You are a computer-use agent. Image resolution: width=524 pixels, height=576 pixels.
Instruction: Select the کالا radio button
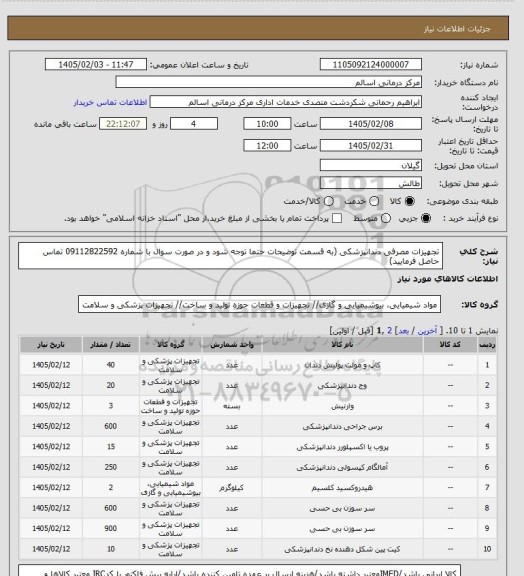409,201
